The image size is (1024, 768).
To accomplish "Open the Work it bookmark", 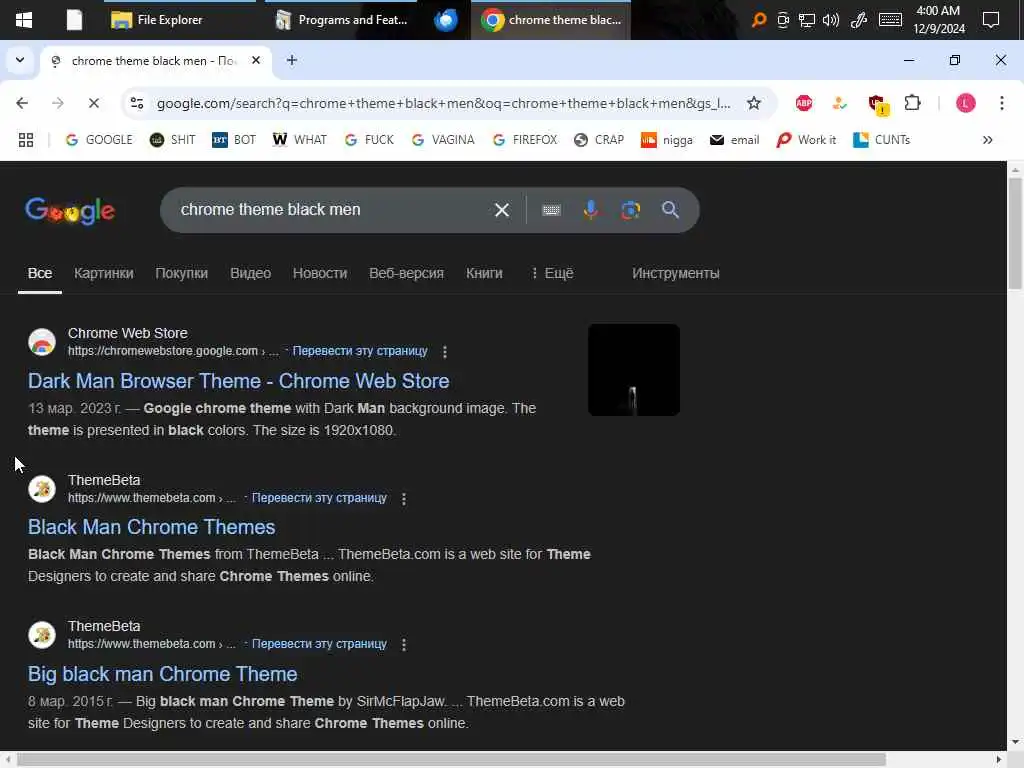I will pos(806,140).
